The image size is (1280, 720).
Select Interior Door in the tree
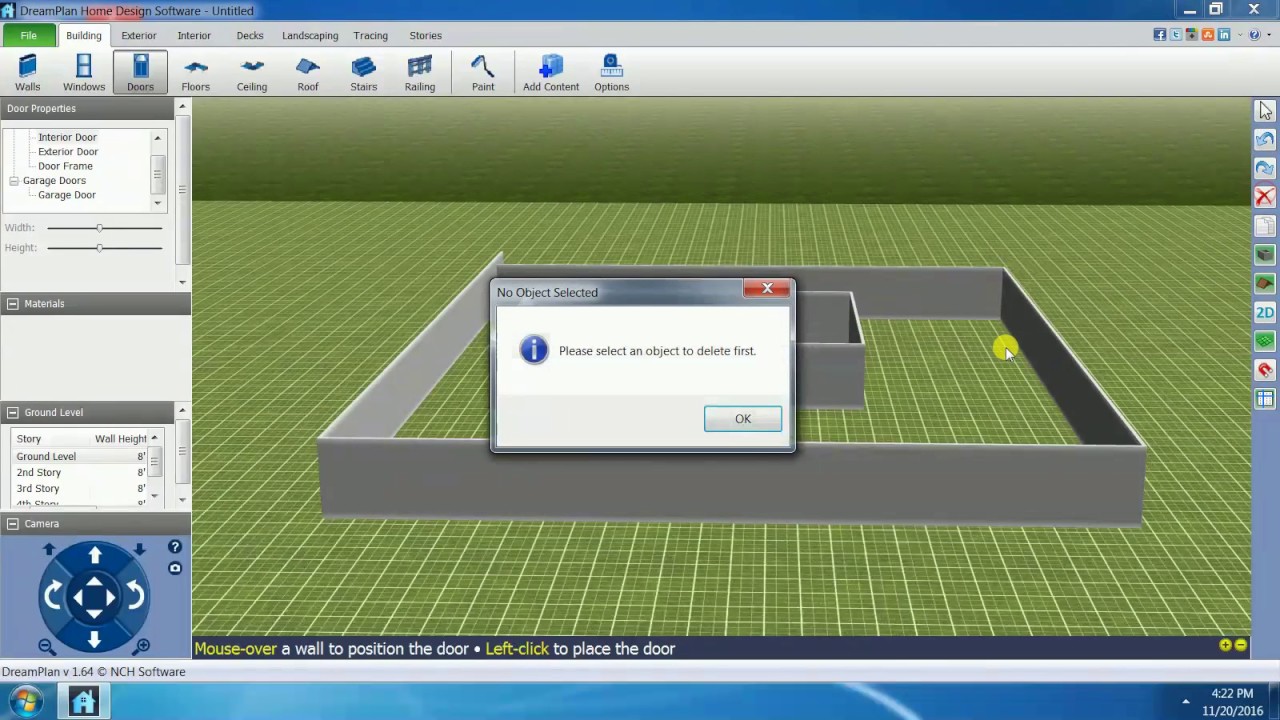(67, 137)
